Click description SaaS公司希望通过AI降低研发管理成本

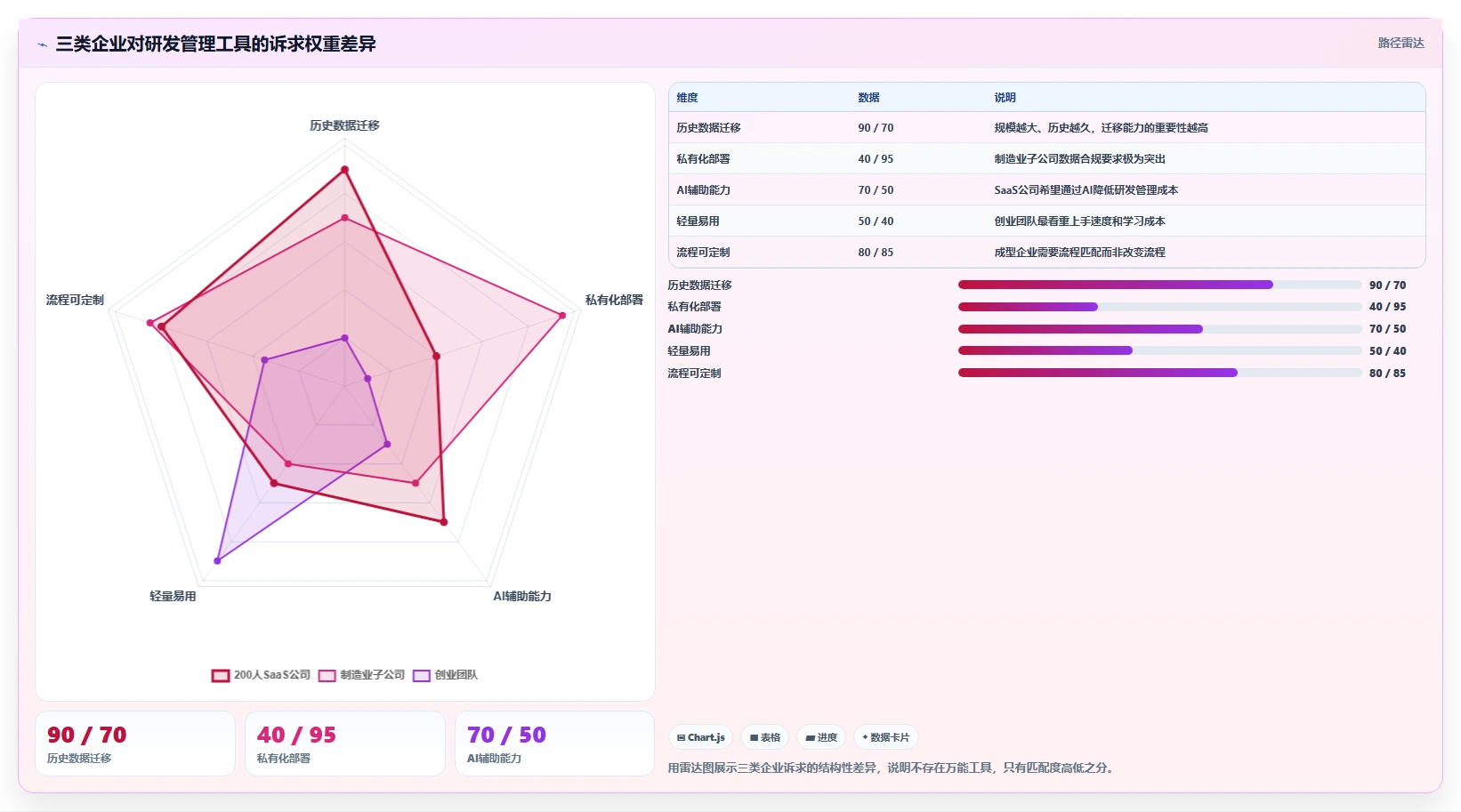point(1086,190)
